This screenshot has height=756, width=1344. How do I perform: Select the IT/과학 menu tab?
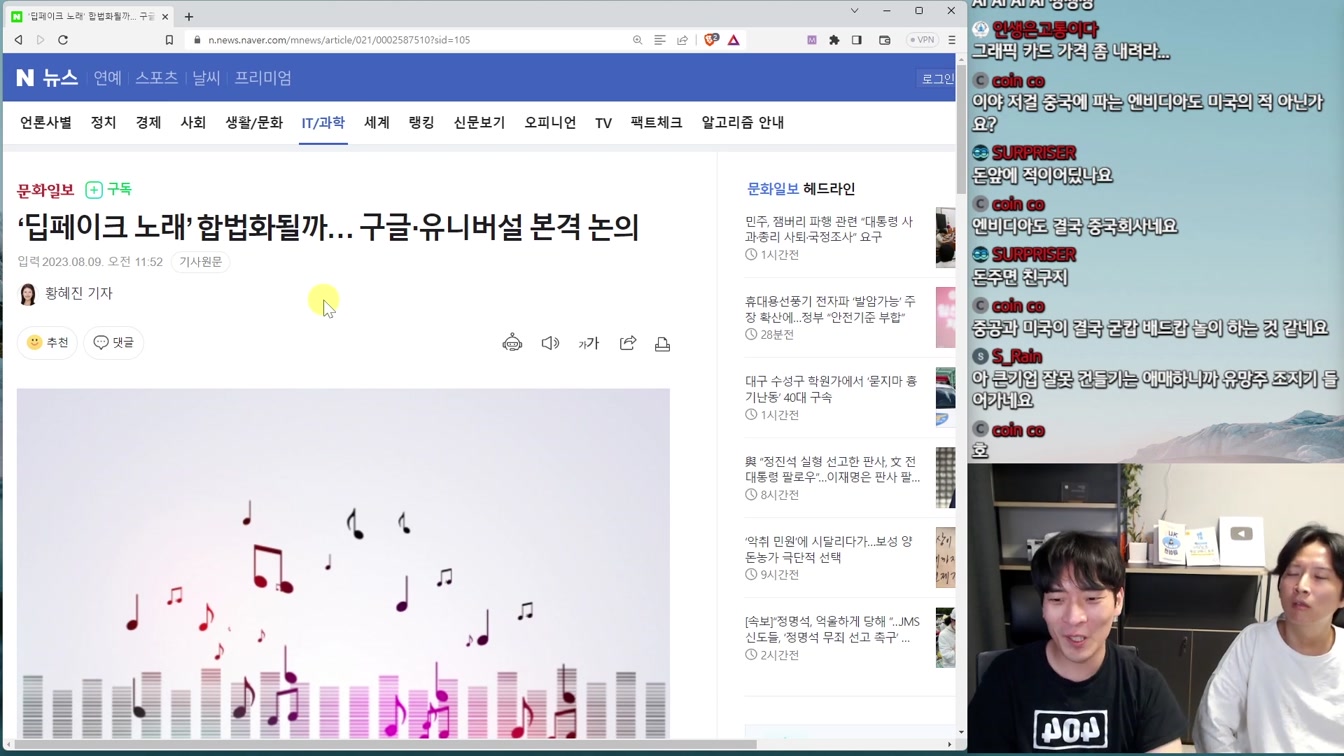[x=323, y=123]
